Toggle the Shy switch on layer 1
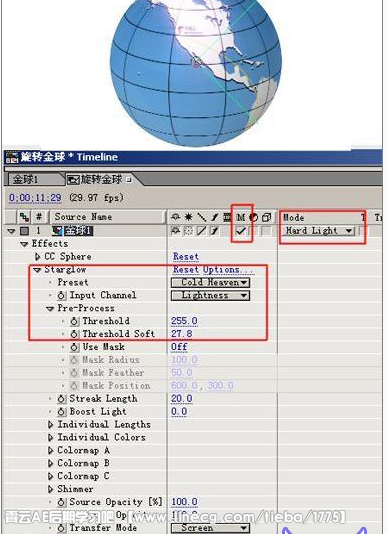Screen dimensions: 388x534 [x=175, y=231]
